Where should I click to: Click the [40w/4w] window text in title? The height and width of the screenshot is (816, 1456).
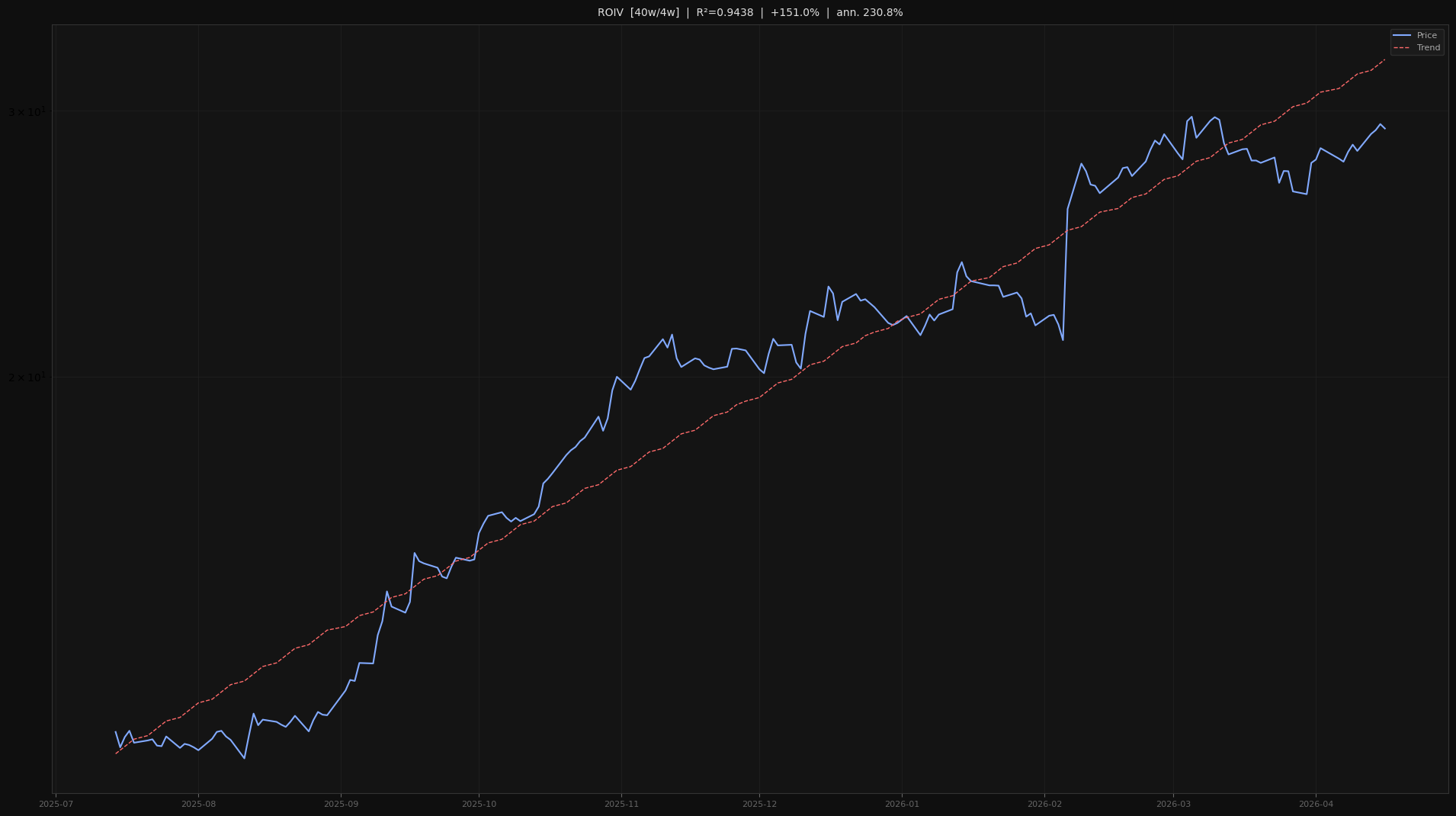[x=654, y=13]
